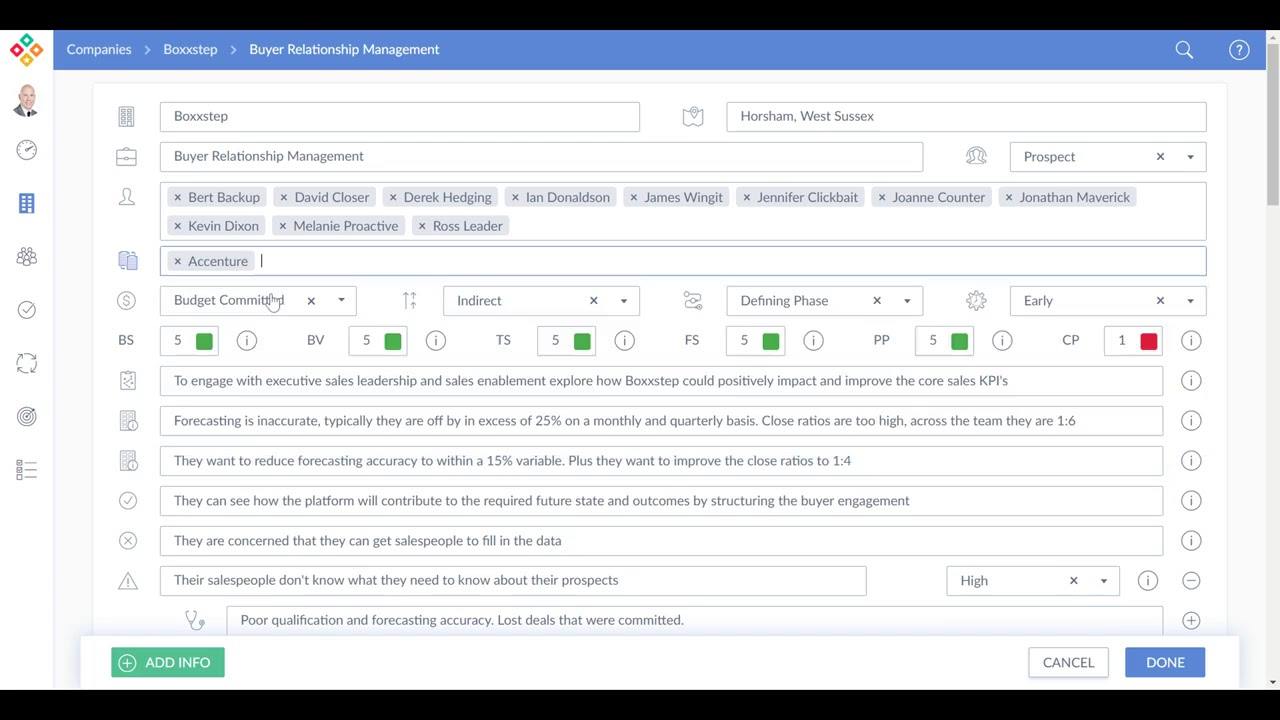Click info icon beside the CP score
Screen dimensions: 1280x720
click(x=1190, y=341)
